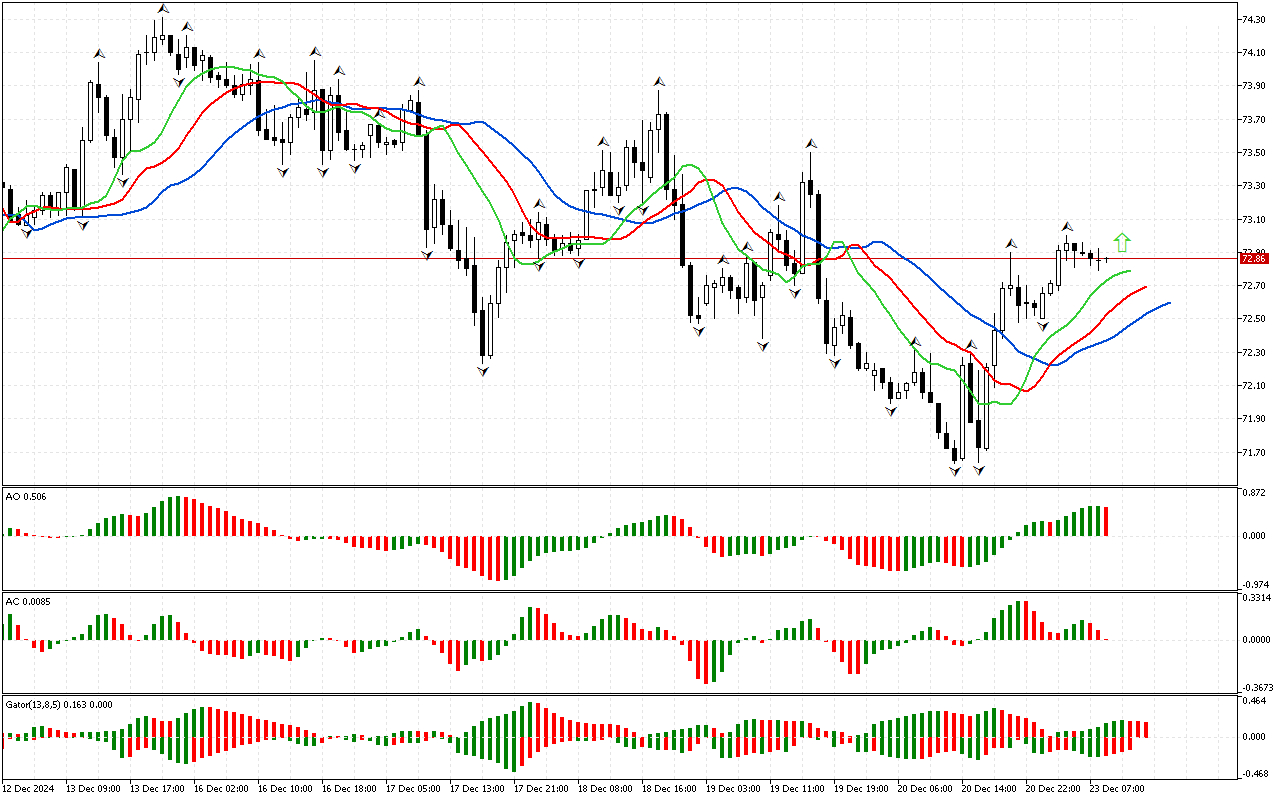1280x800 pixels.
Task: Select the 16 Dec 18:00 time label
Action: [349, 788]
